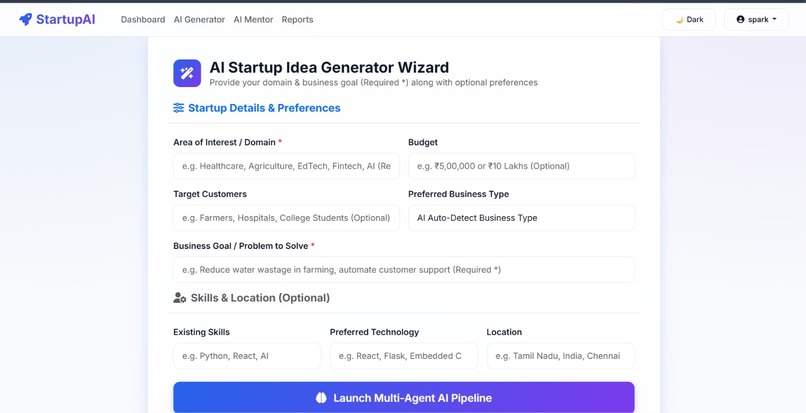The height and width of the screenshot is (413, 806).
Task: Focus the Preferred Technology input field
Action: click(x=404, y=356)
